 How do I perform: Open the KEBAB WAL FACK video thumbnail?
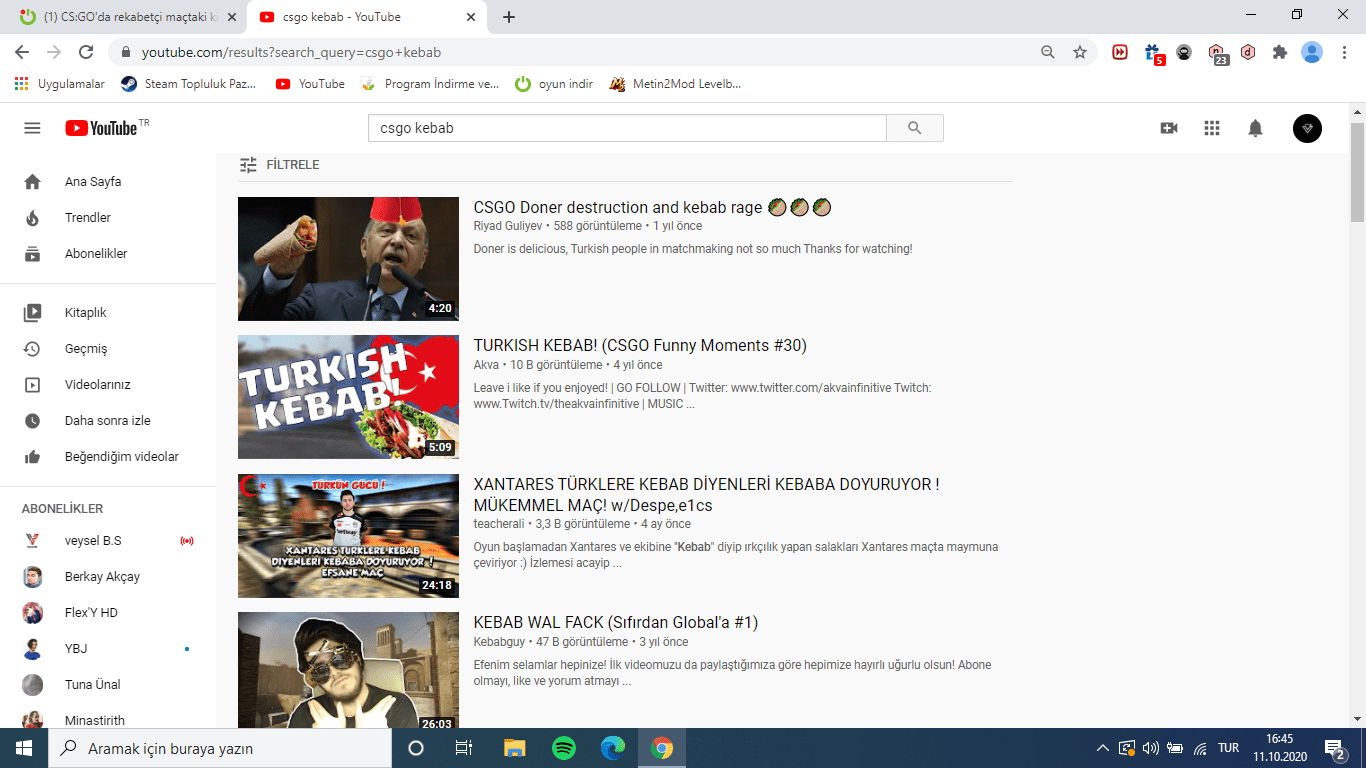348,670
